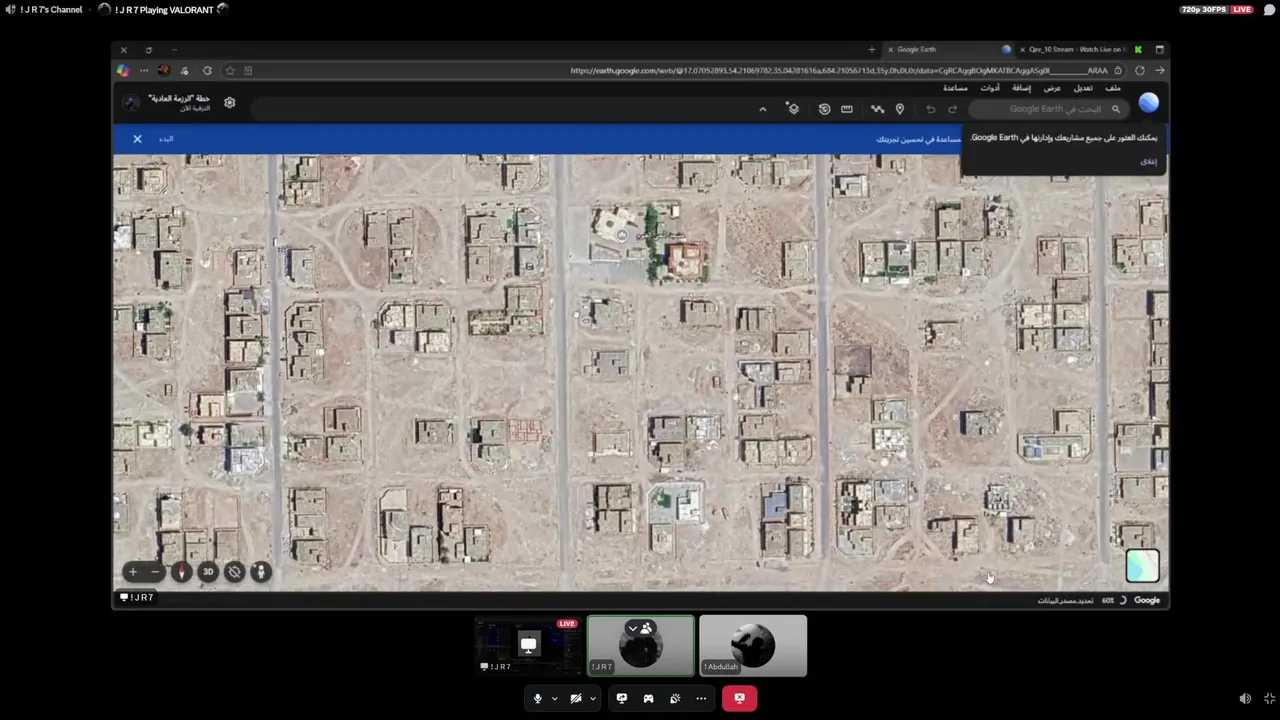Adjust the stream volume speaker icon

tap(1244, 699)
